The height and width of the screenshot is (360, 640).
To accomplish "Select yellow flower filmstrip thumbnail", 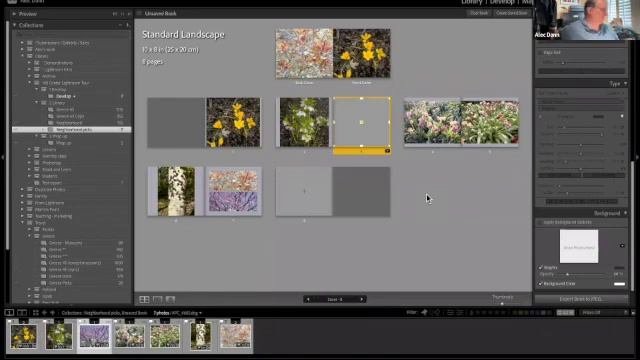I will [23, 336].
